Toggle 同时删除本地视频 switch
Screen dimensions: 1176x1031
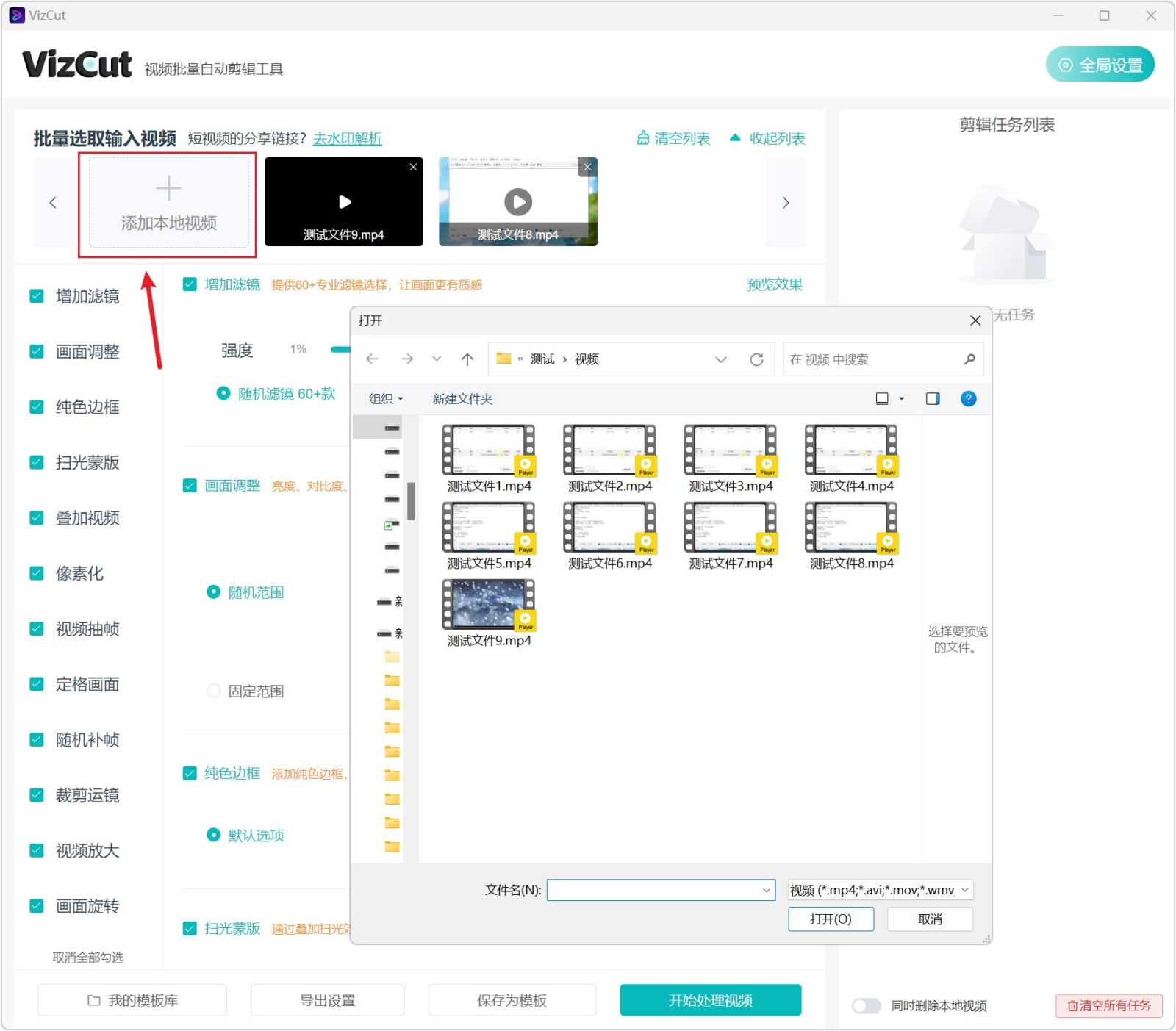click(x=867, y=1006)
